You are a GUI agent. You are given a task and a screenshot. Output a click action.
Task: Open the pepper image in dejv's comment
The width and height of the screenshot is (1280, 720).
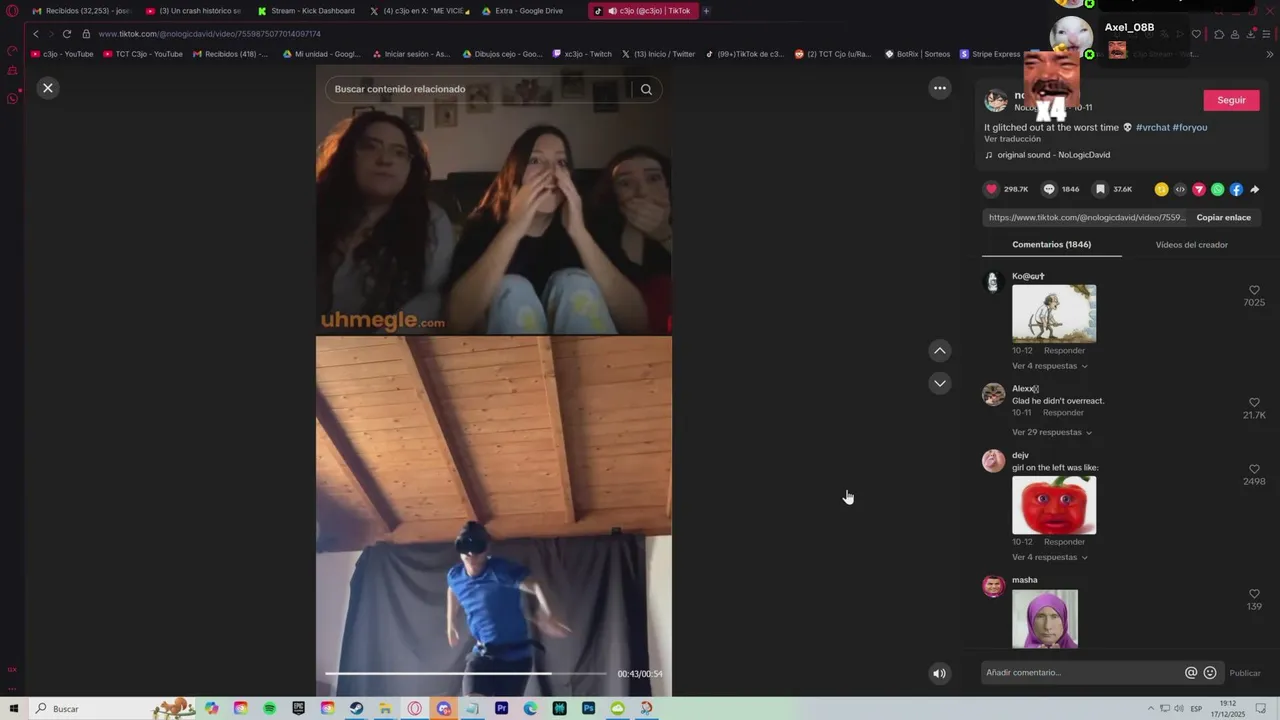[x=1054, y=505]
